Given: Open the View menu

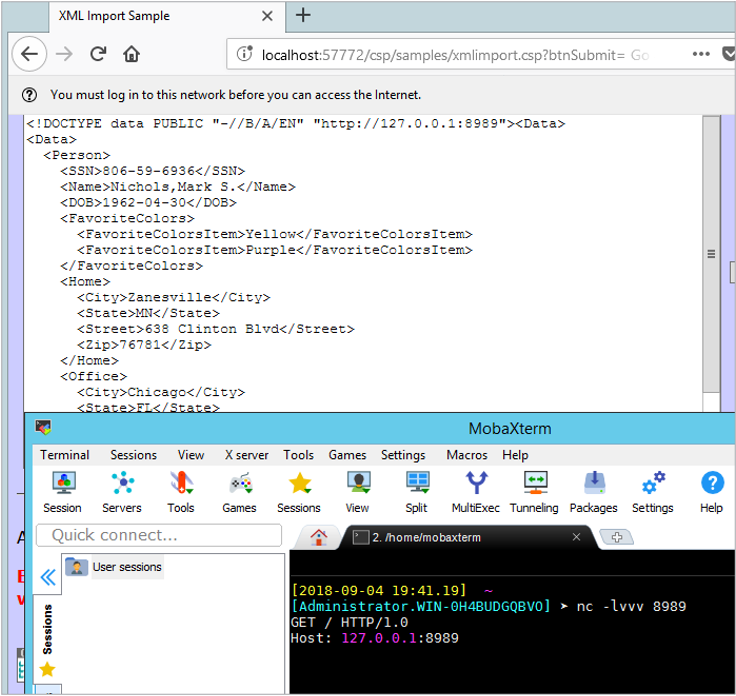Looking at the screenshot, I should click(x=191, y=455).
